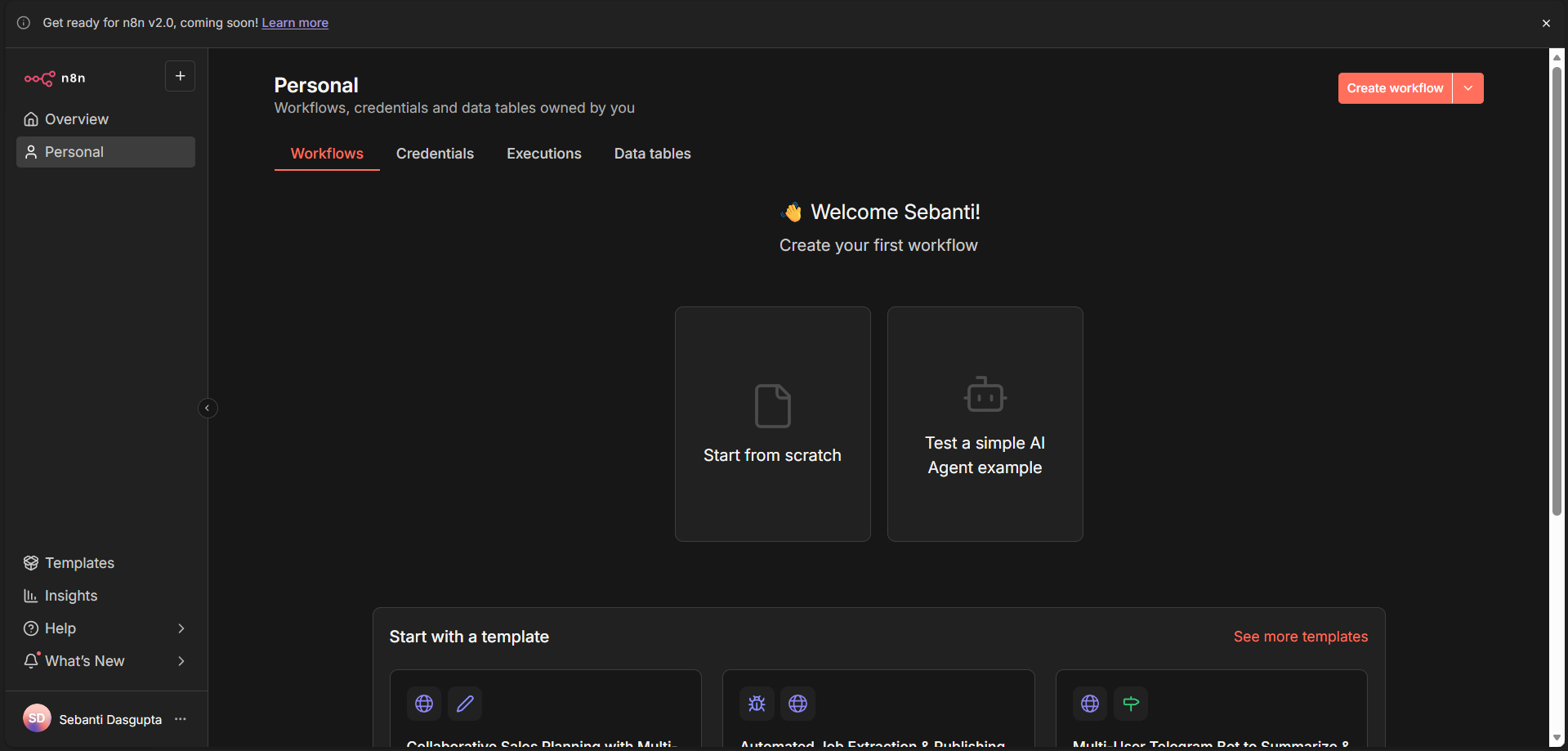Switch to the Executions tab
This screenshot has width=1568, height=751.
[x=544, y=154]
